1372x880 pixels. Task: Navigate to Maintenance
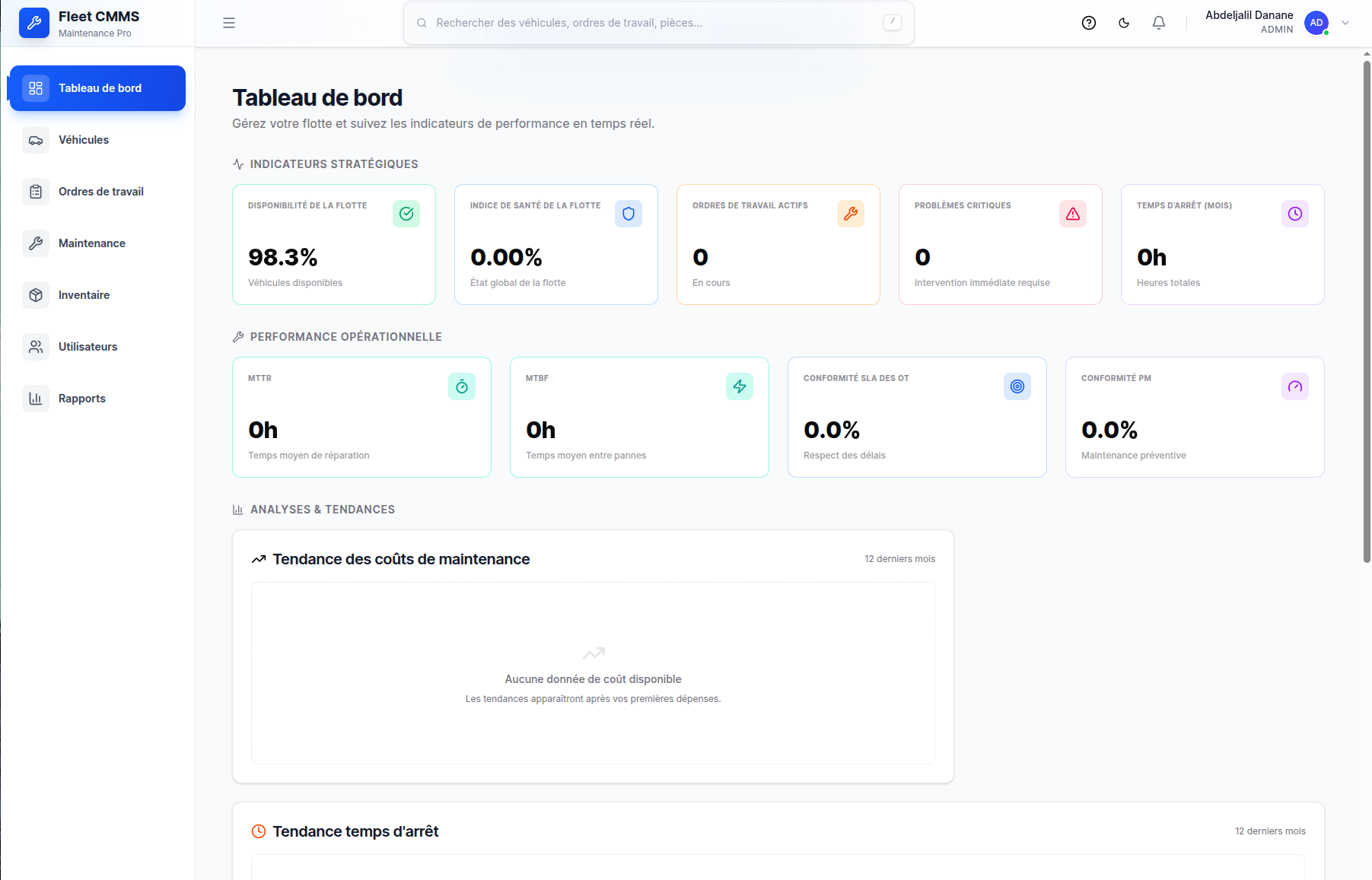(97, 243)
